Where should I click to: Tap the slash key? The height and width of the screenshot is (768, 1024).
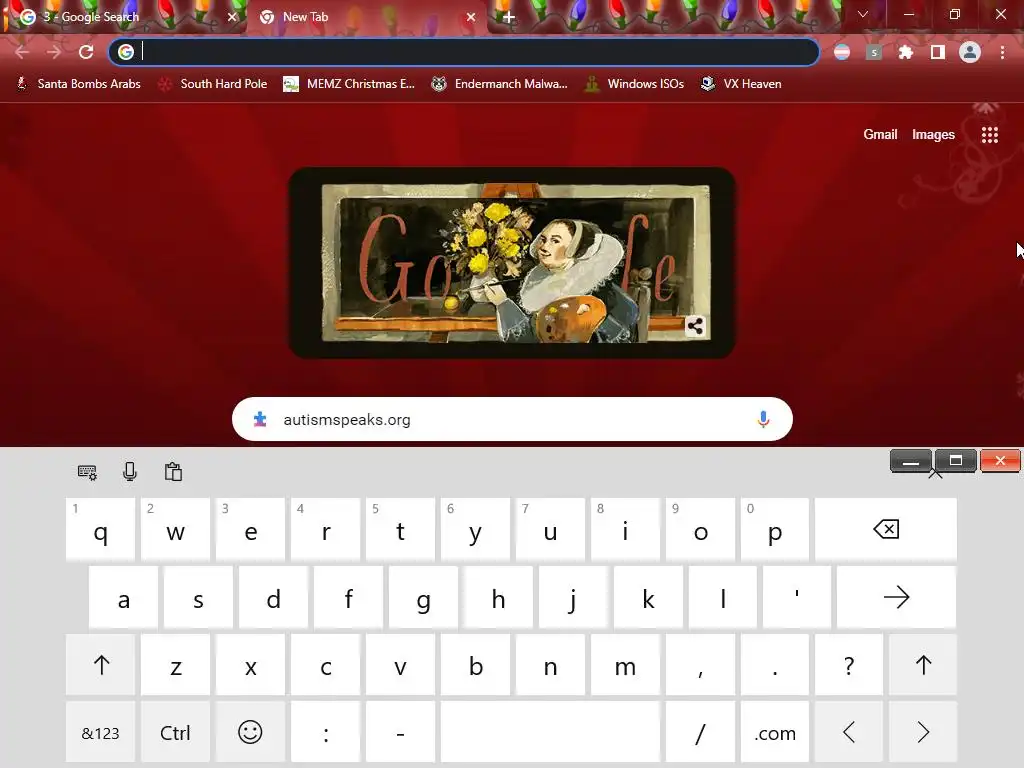tap(700, 732)
